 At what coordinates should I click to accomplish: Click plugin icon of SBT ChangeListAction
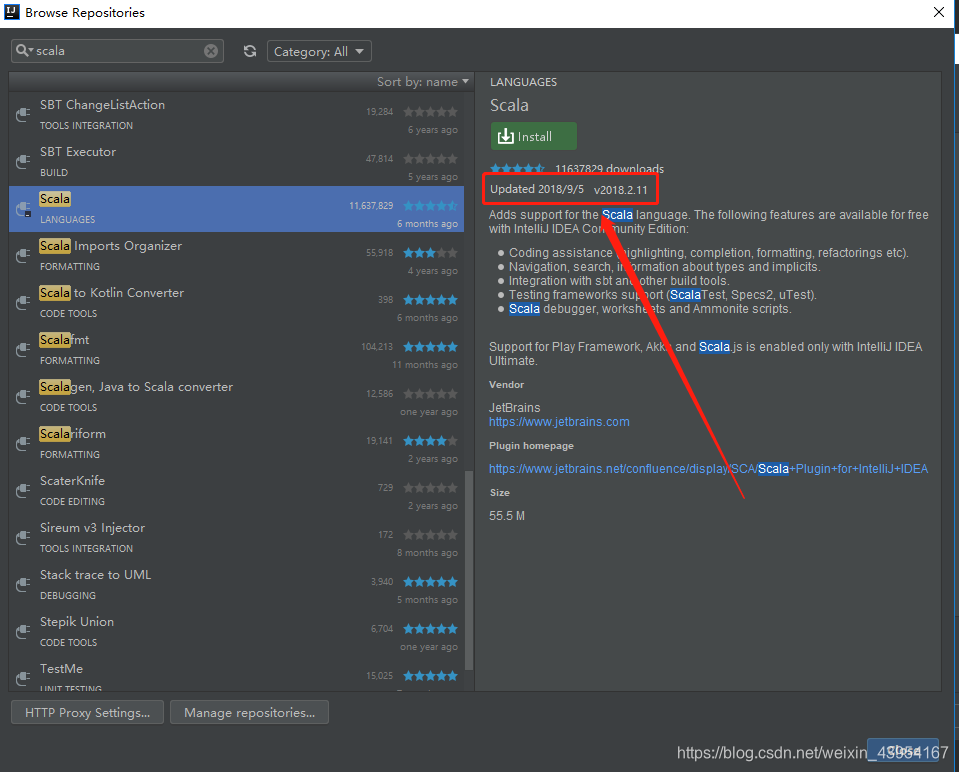[23, 114]
